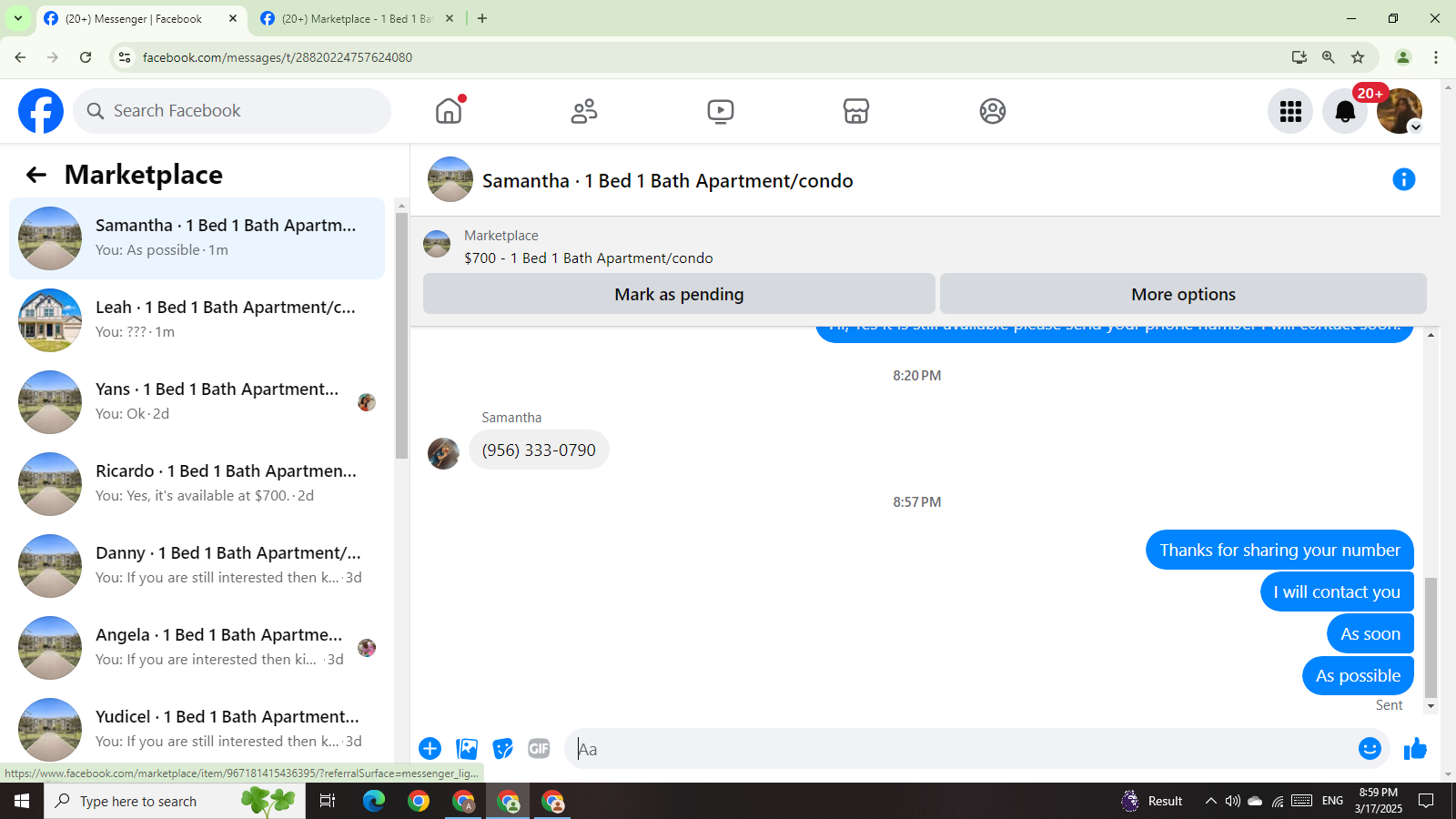The image size is (1456, 819).
Task: Close the Marketplace browser tab
Action: click(450, 18)
